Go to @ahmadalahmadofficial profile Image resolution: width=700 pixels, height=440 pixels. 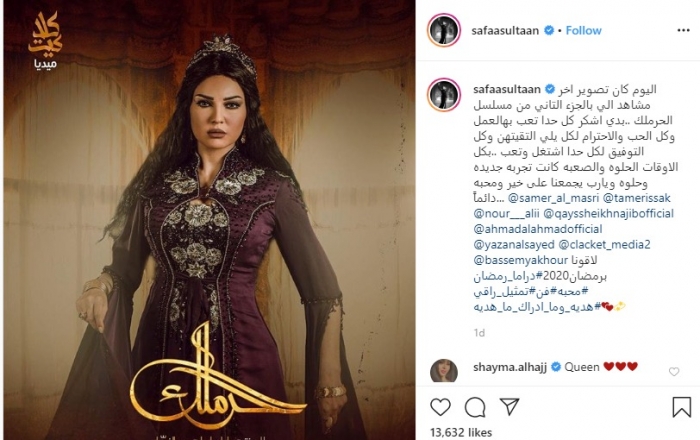click(x=538, y=229)
